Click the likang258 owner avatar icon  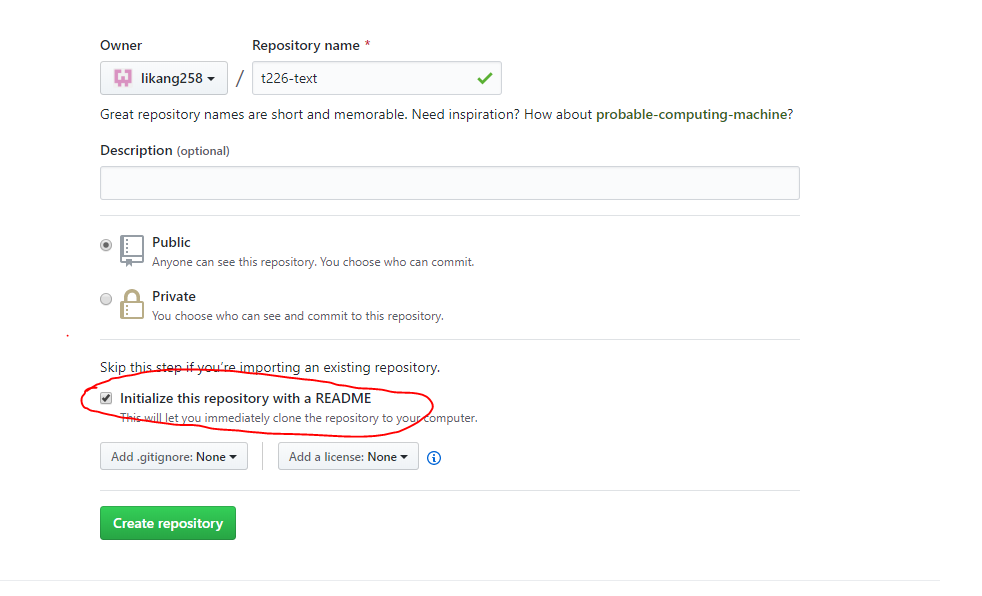click(123, 78)
